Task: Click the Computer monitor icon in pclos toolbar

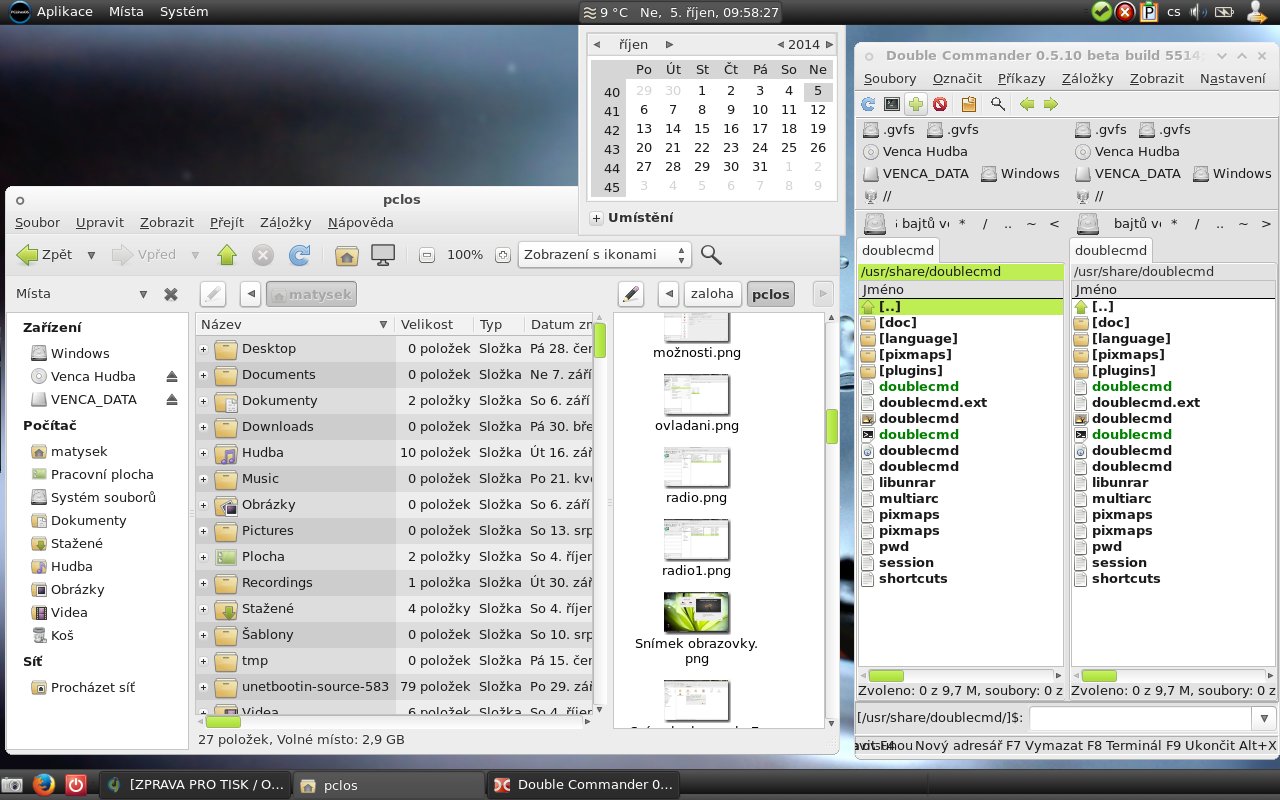Action: coord(381,255)
